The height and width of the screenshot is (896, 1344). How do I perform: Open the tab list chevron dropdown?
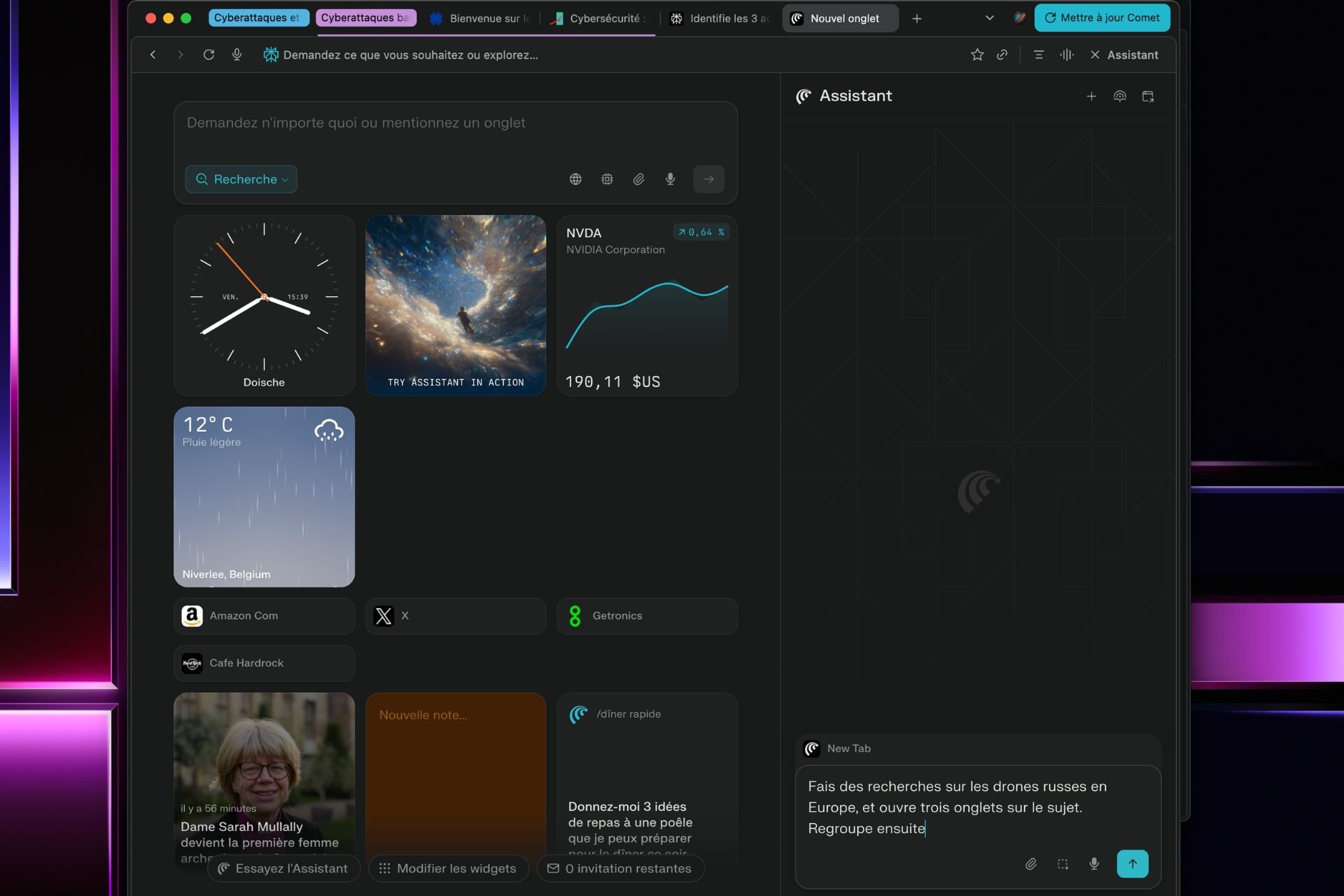(x=989, y=18)
